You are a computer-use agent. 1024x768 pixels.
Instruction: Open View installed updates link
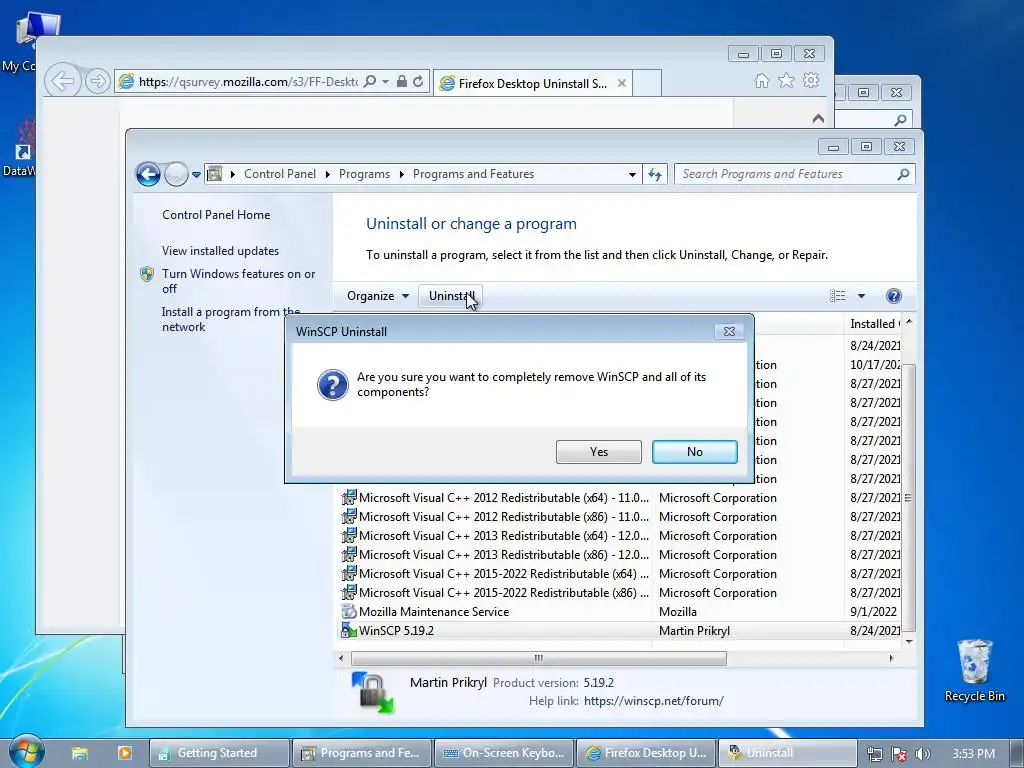220,251
